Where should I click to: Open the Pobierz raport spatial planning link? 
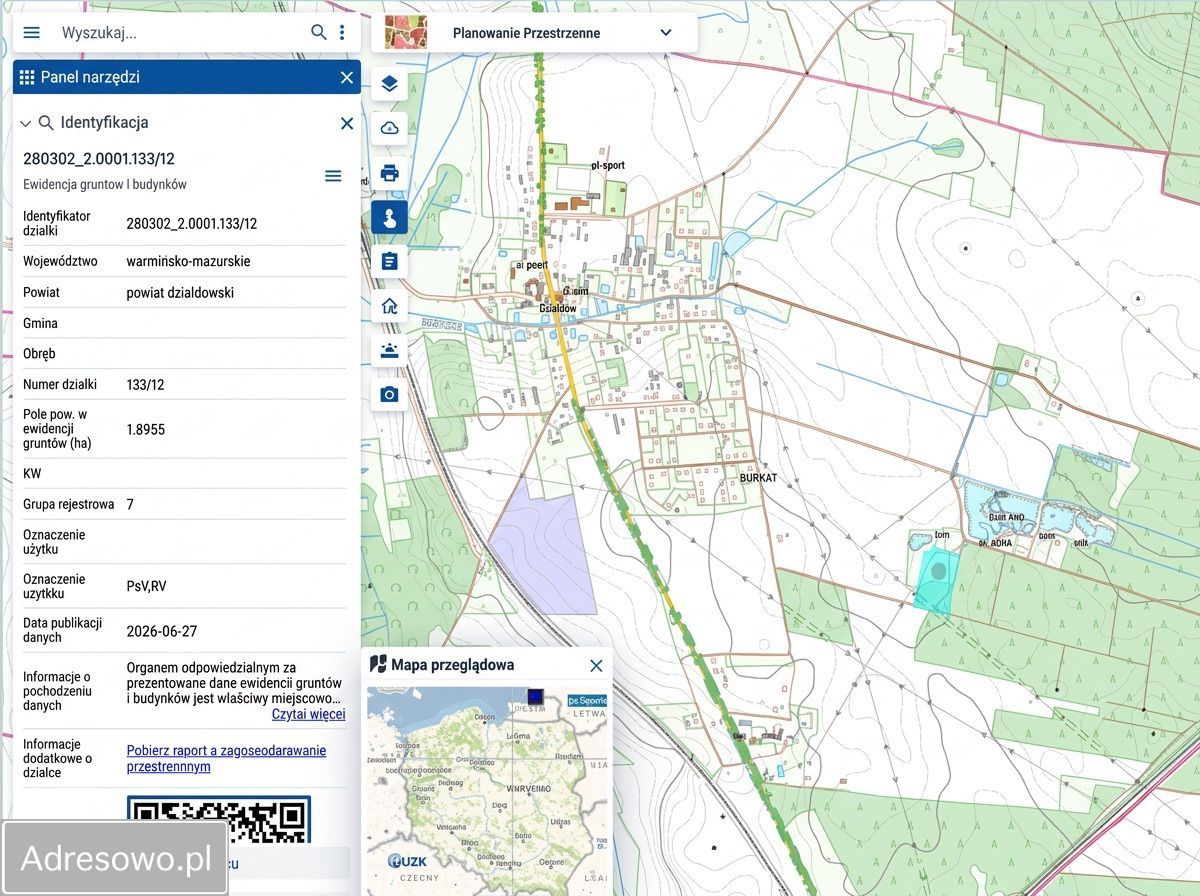tap(226, 758)
